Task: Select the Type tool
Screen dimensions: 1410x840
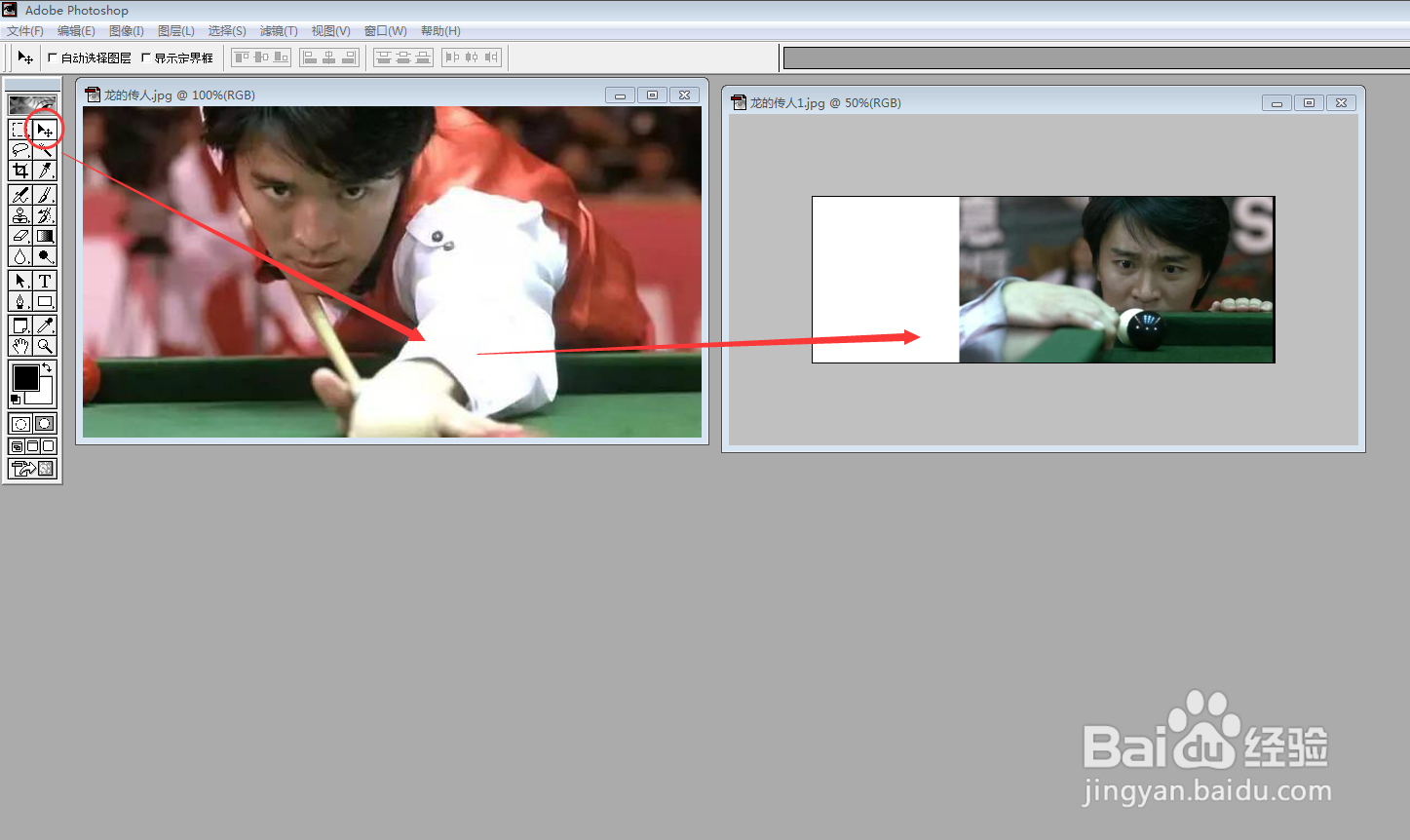Action: point(45,281)
